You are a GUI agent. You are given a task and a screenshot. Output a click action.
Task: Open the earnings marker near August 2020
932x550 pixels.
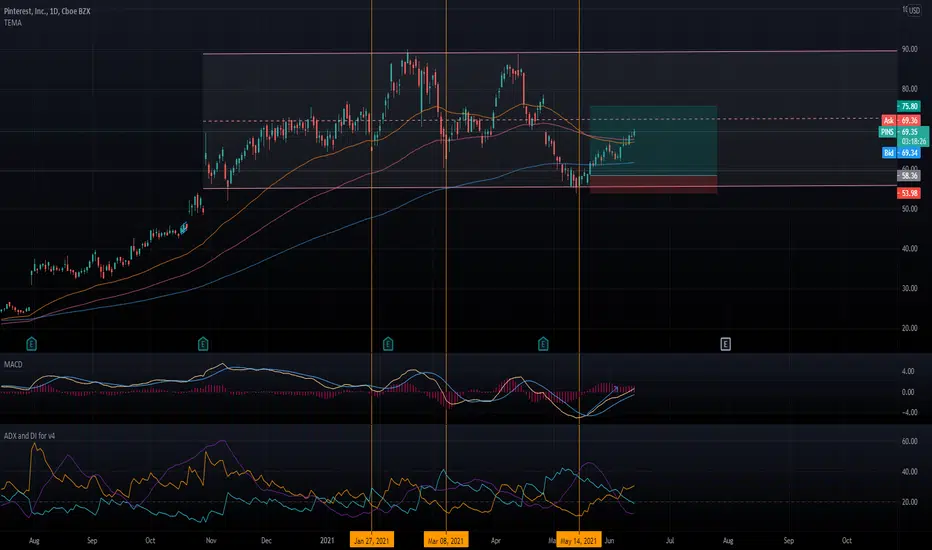(x=32, y=344)
